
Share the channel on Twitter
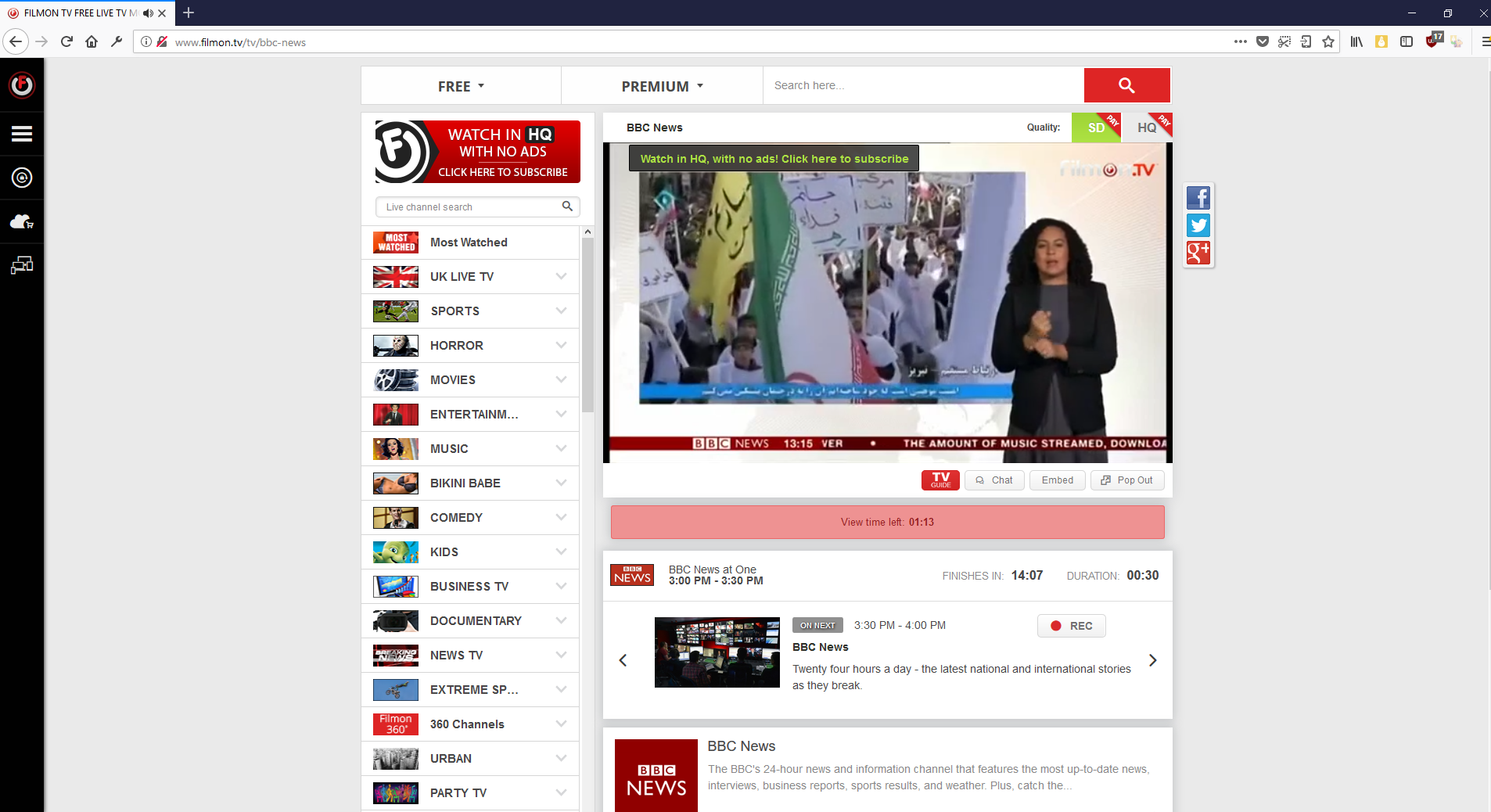[1198, 225]
